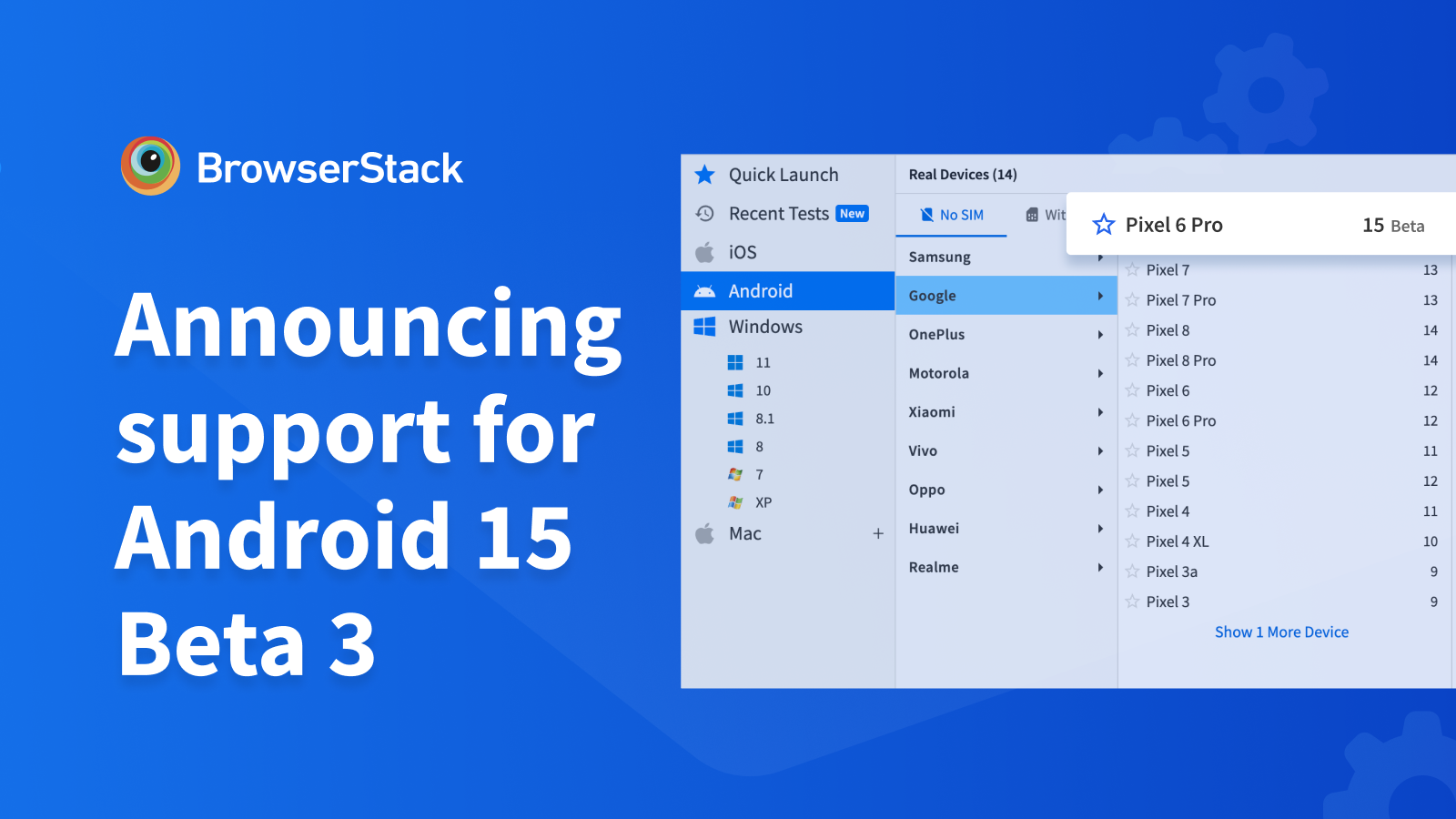Click Show 1 More Device link

(1281, 632)
